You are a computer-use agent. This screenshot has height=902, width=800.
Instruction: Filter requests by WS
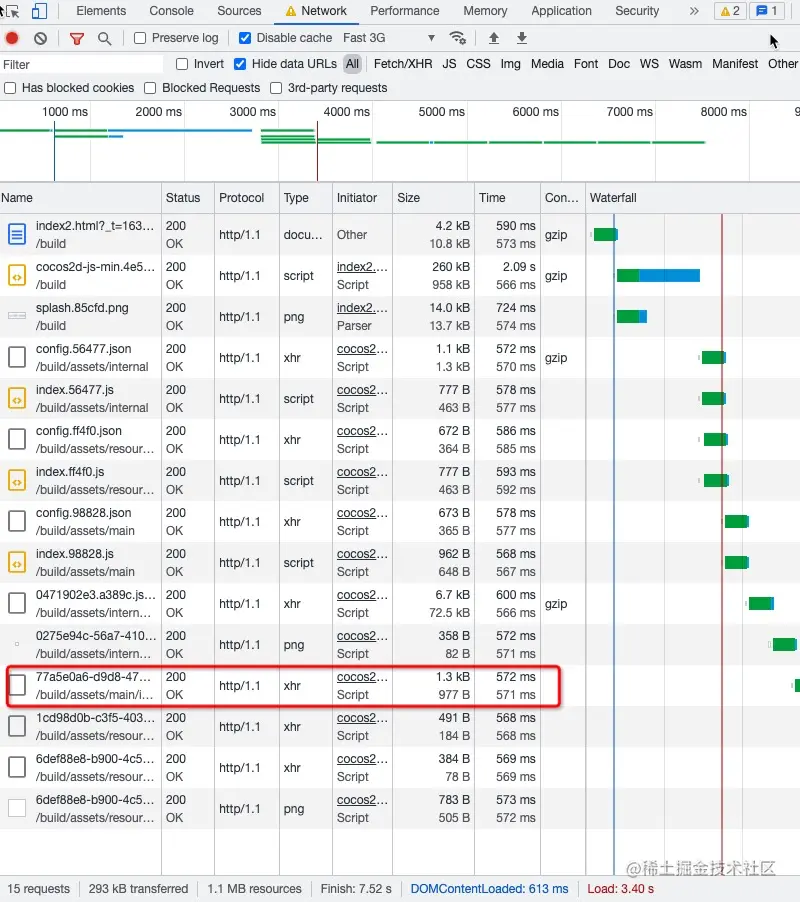[649, 64]
